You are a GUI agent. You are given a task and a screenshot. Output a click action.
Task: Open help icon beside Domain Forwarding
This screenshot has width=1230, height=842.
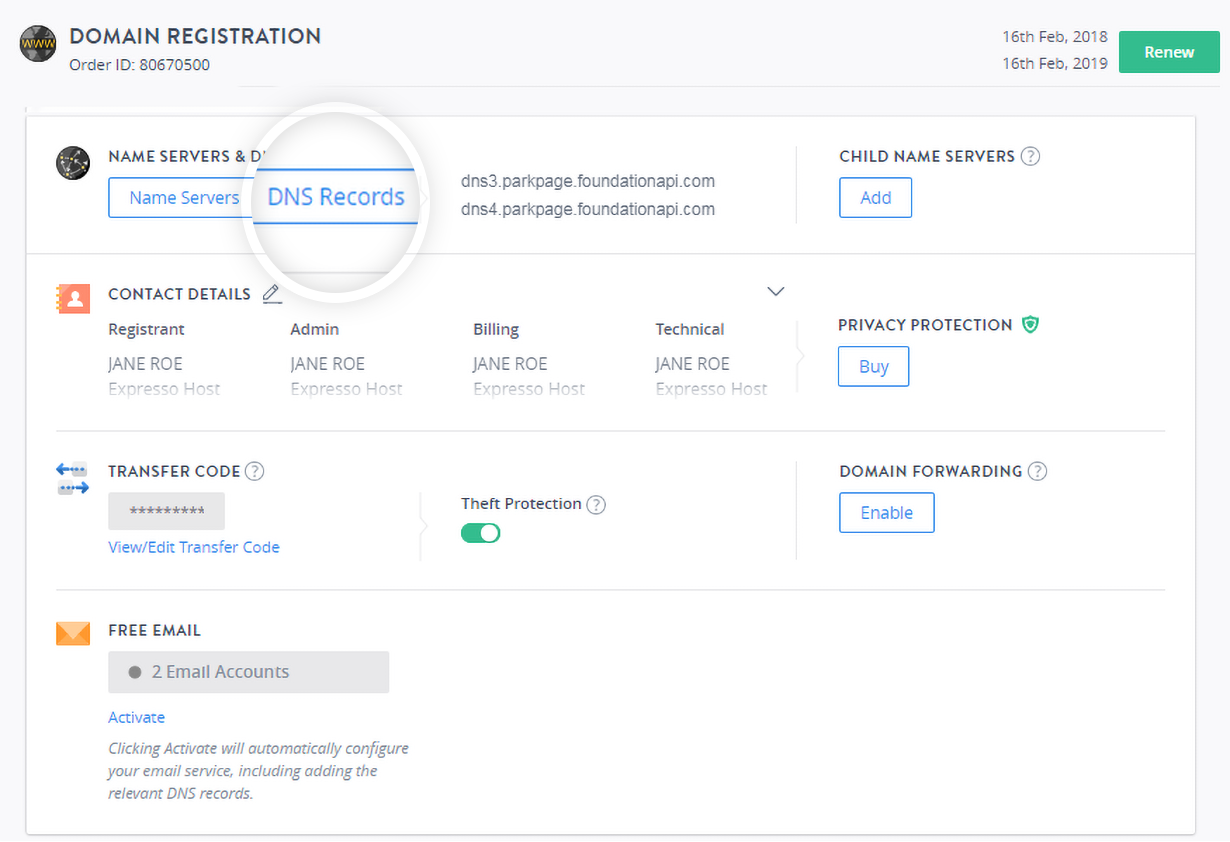click(x=1037, y=471)
